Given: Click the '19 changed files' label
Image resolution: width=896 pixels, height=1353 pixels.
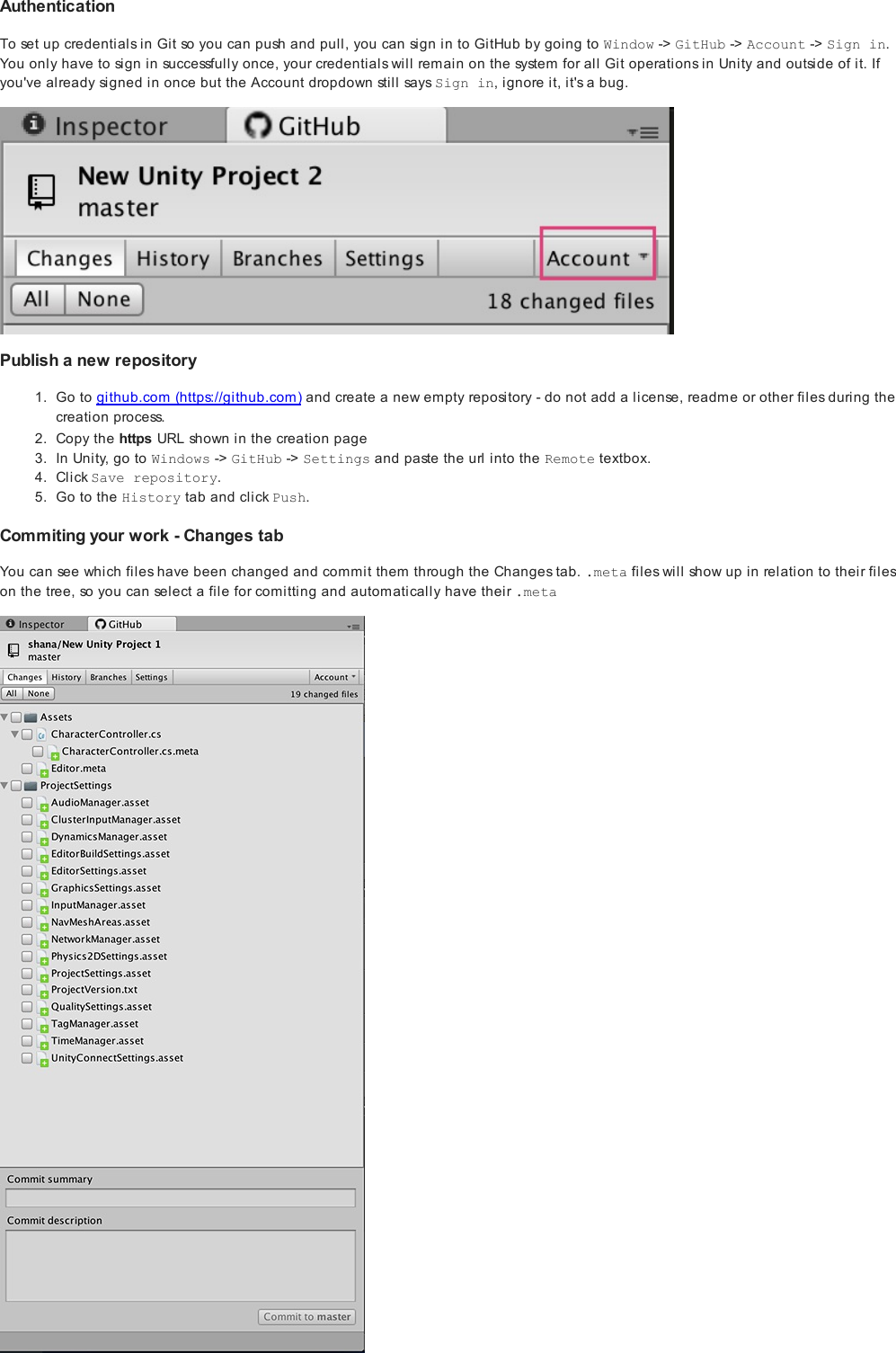Looking at the screenshot, I should pyautogui.click(x=324, y=694).
